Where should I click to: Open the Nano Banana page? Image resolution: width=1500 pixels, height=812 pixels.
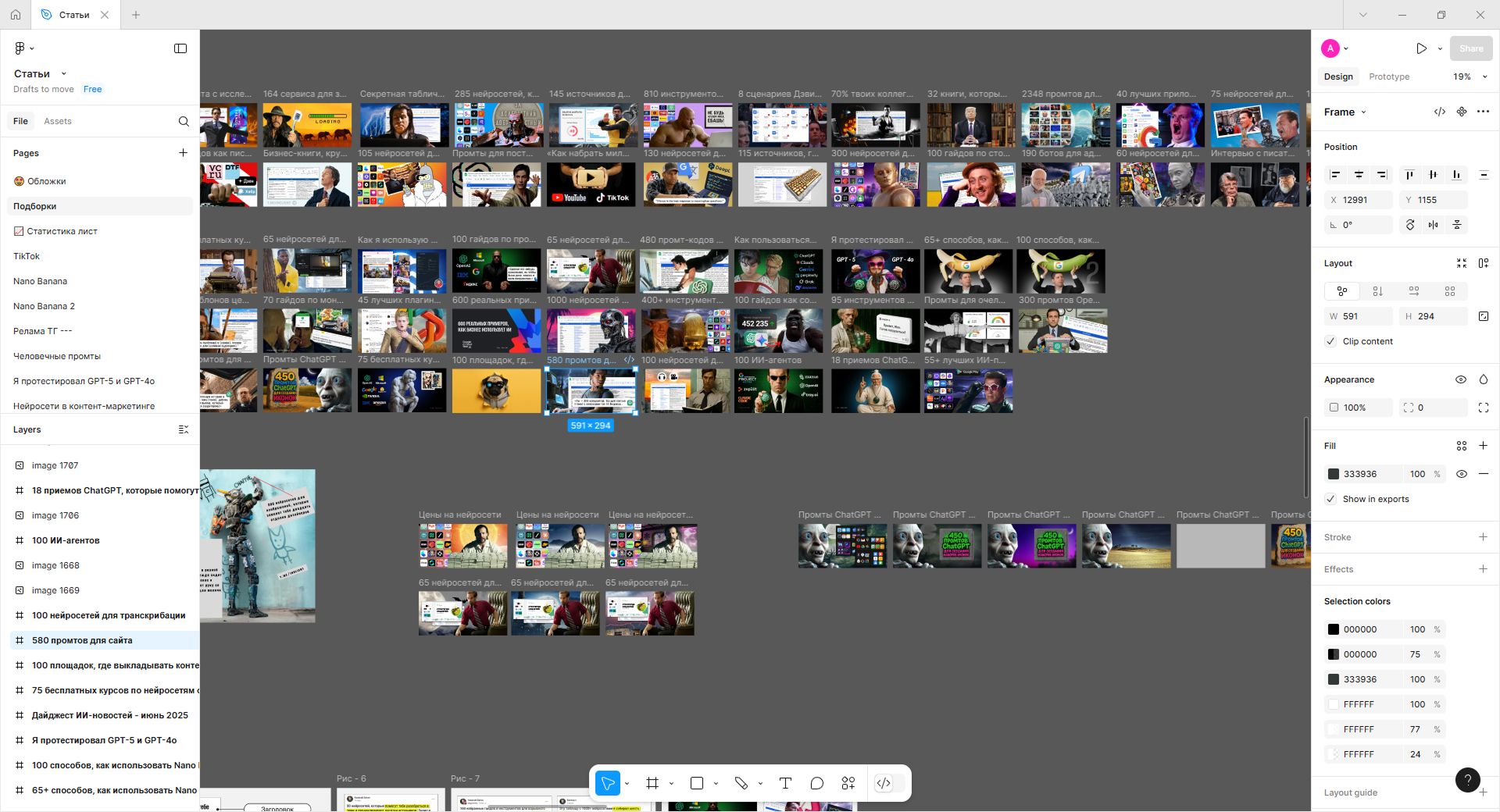40,281
